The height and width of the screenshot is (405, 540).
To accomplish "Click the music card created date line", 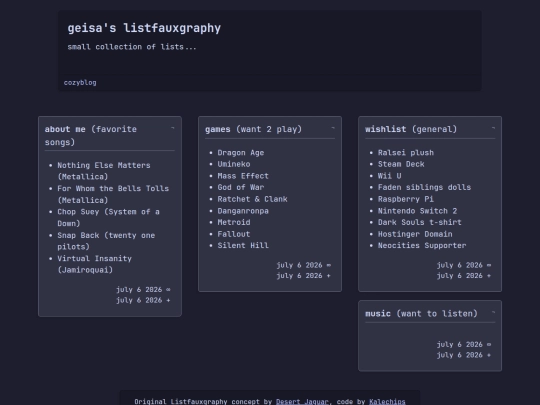I will pos(464,355).
